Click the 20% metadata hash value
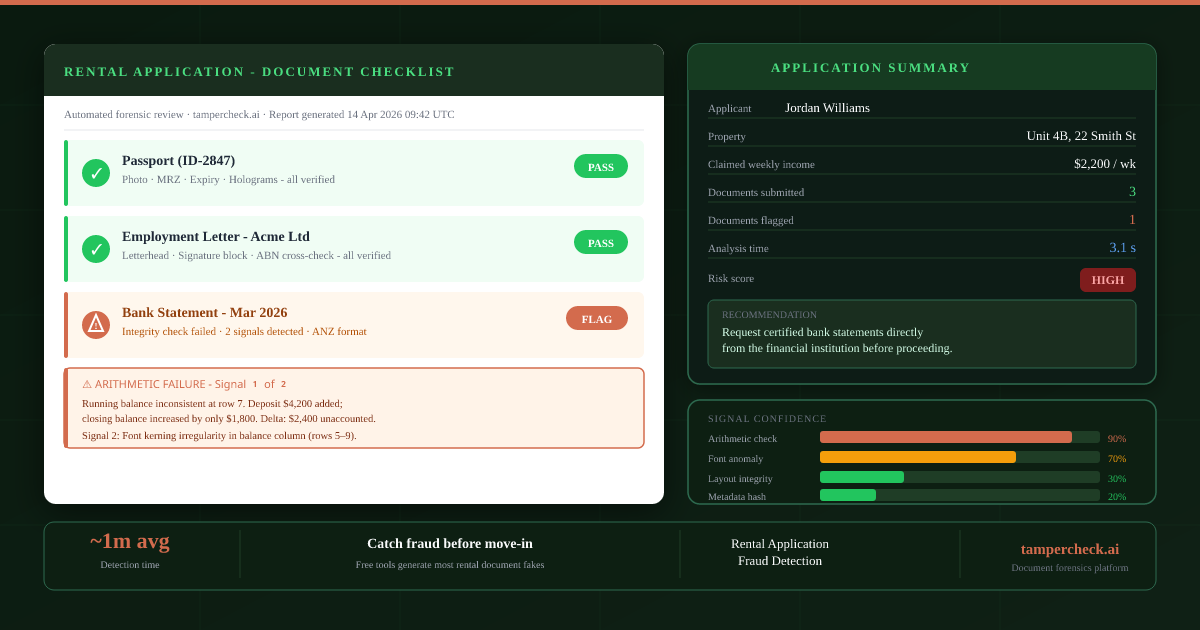Image resolution: width=1200 pixels, height=630 pixels. coord(1117,497)
